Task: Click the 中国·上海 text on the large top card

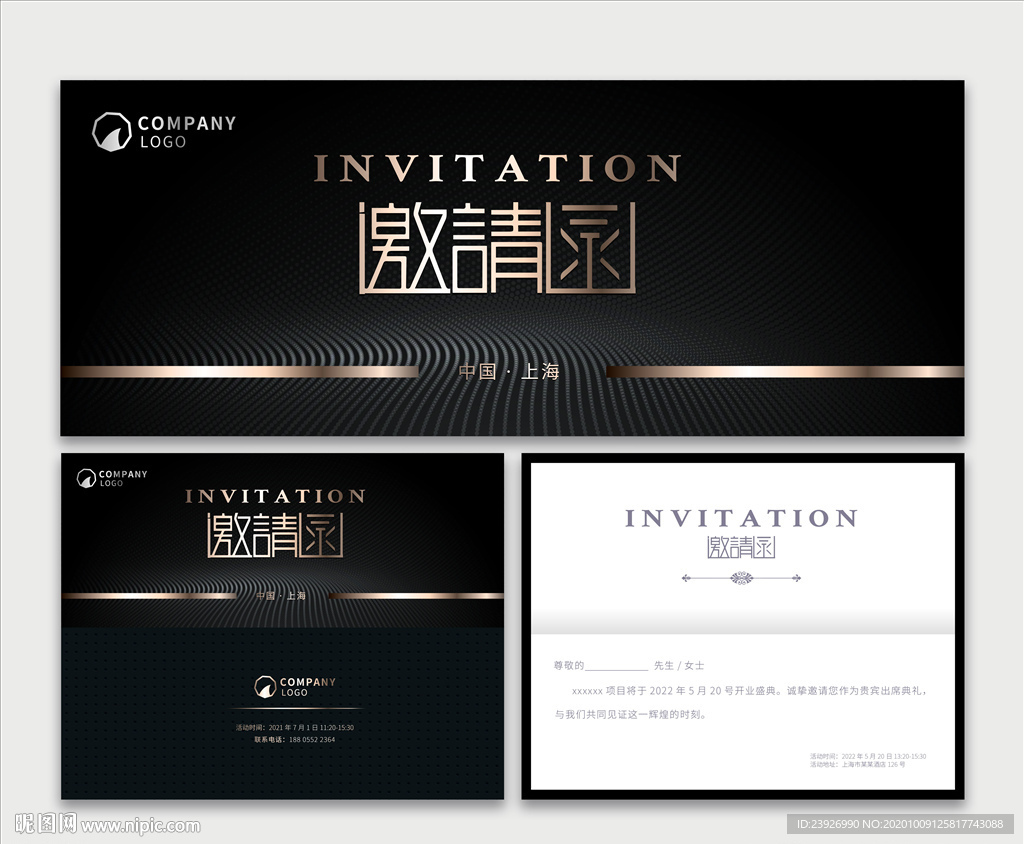Action: tap(509, 372)
